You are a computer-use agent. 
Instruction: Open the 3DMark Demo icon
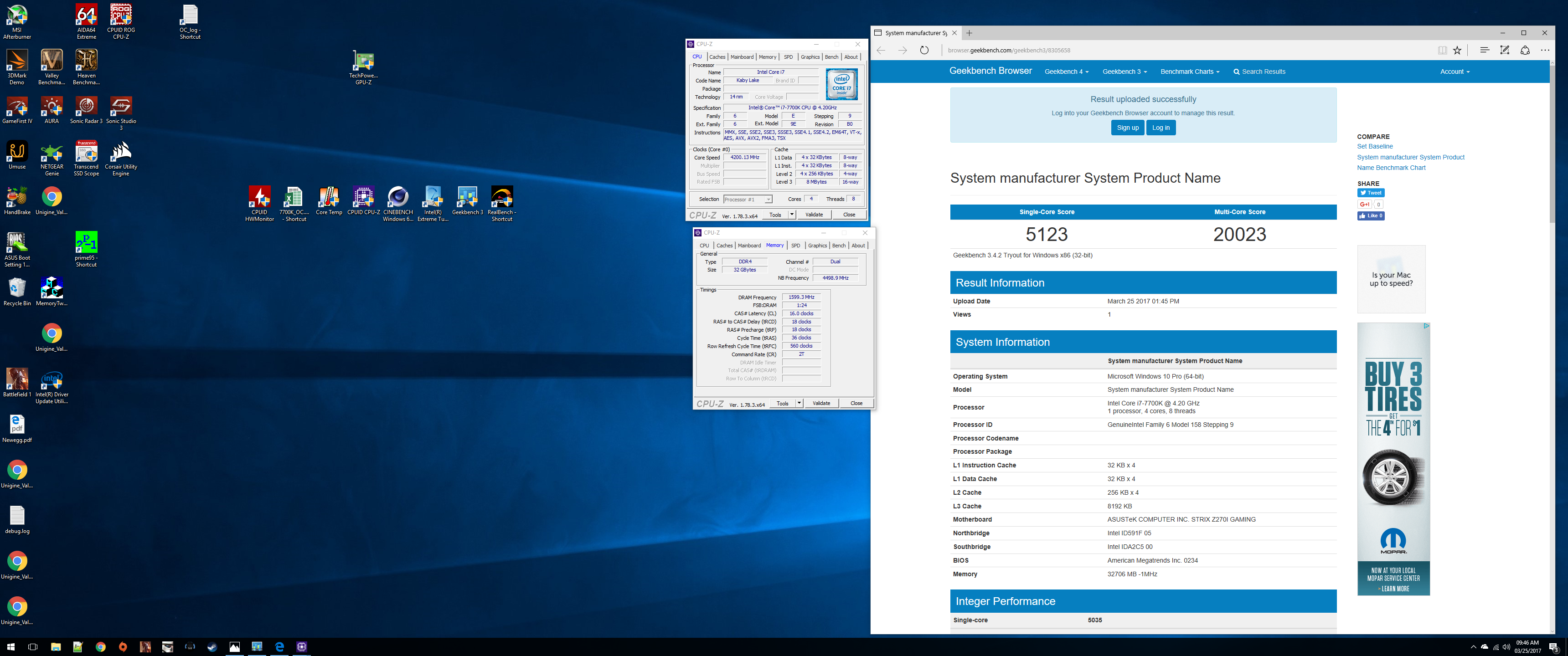click(x=17, y=67)
